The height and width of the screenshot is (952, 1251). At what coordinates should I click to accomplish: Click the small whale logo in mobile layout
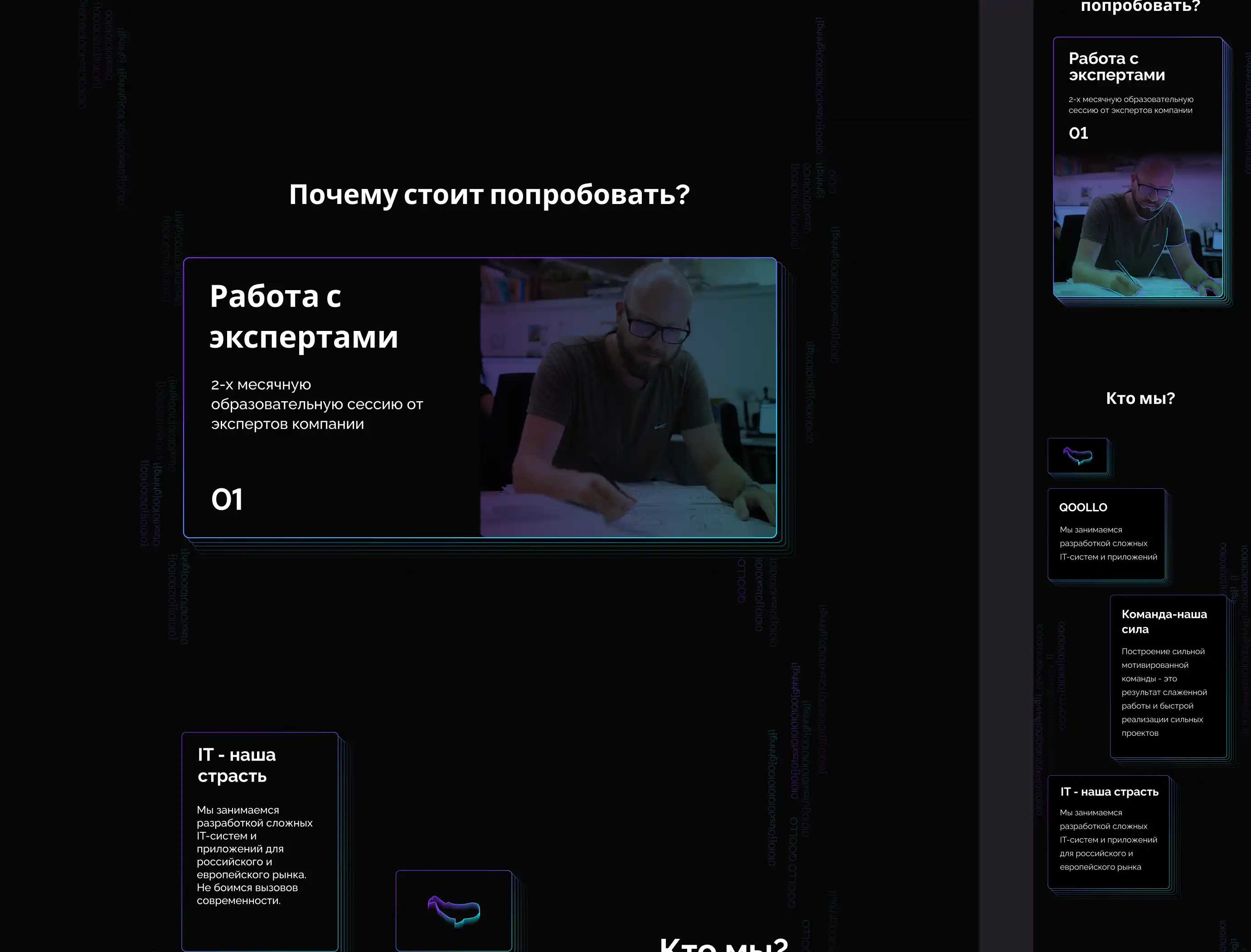click(1077, 456)
